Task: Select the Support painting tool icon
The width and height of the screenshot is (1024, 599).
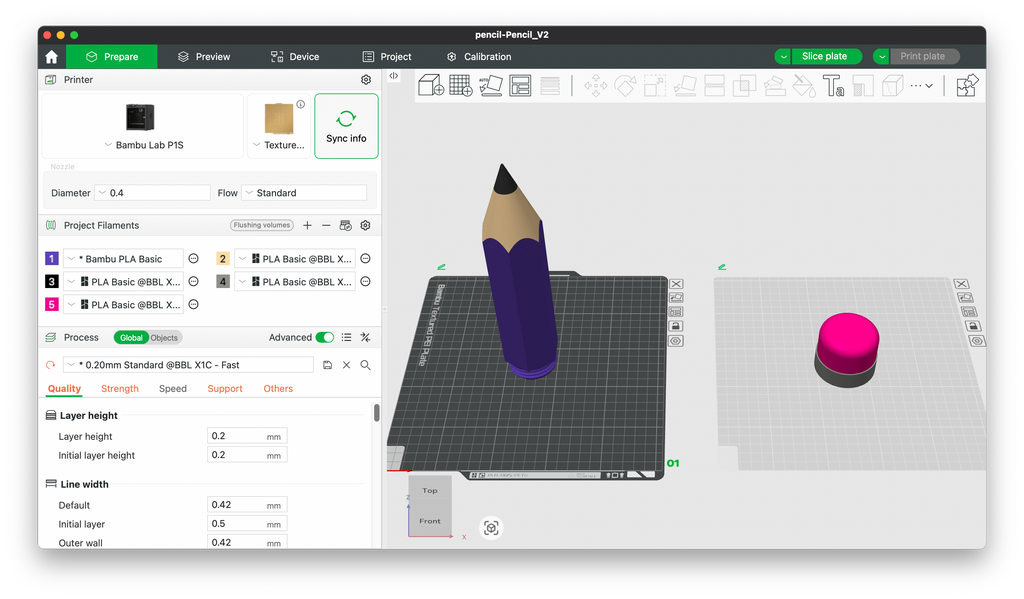Action: 774,86
